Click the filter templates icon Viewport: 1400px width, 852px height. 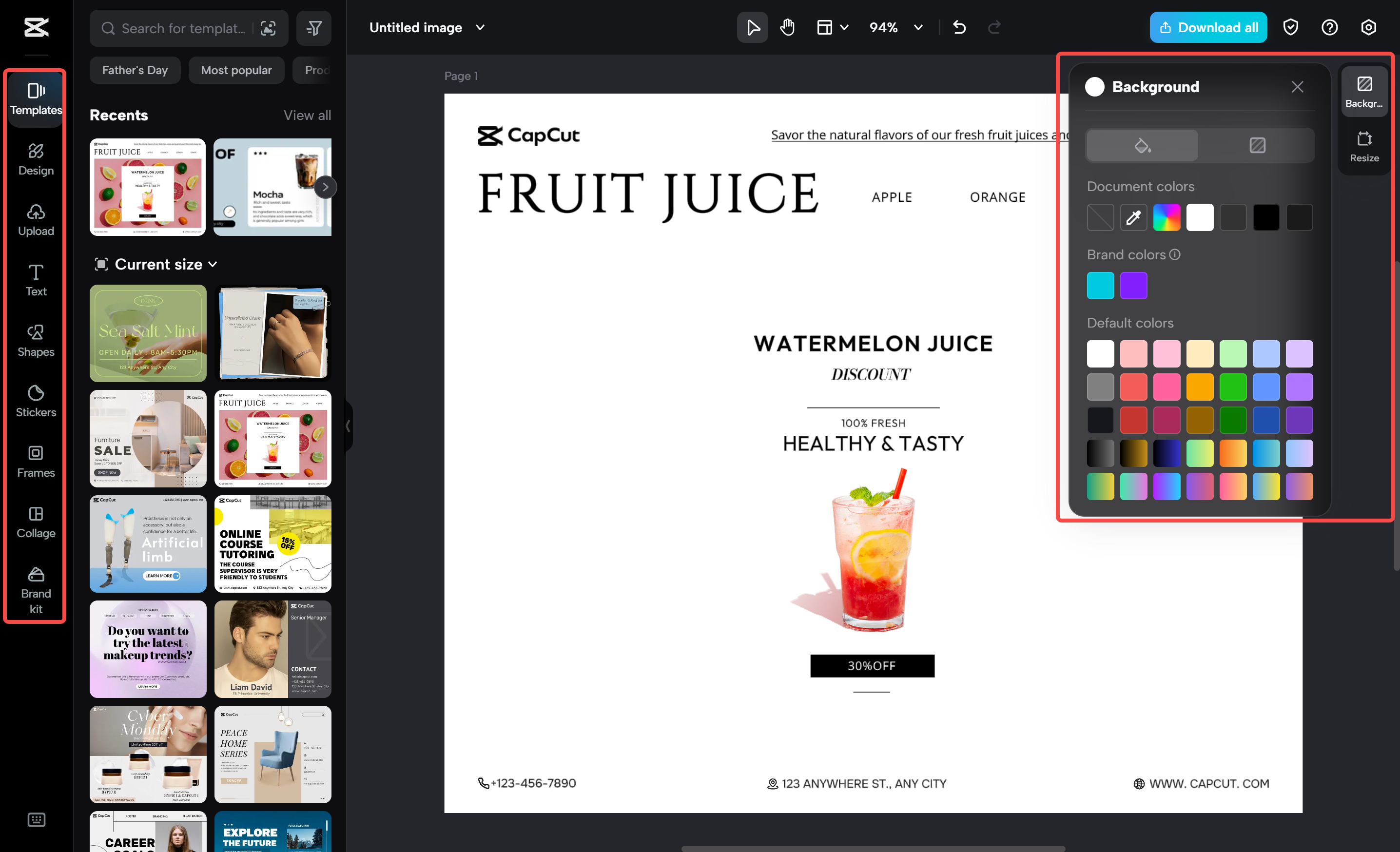pyautogui.click(x=313, y=28)
